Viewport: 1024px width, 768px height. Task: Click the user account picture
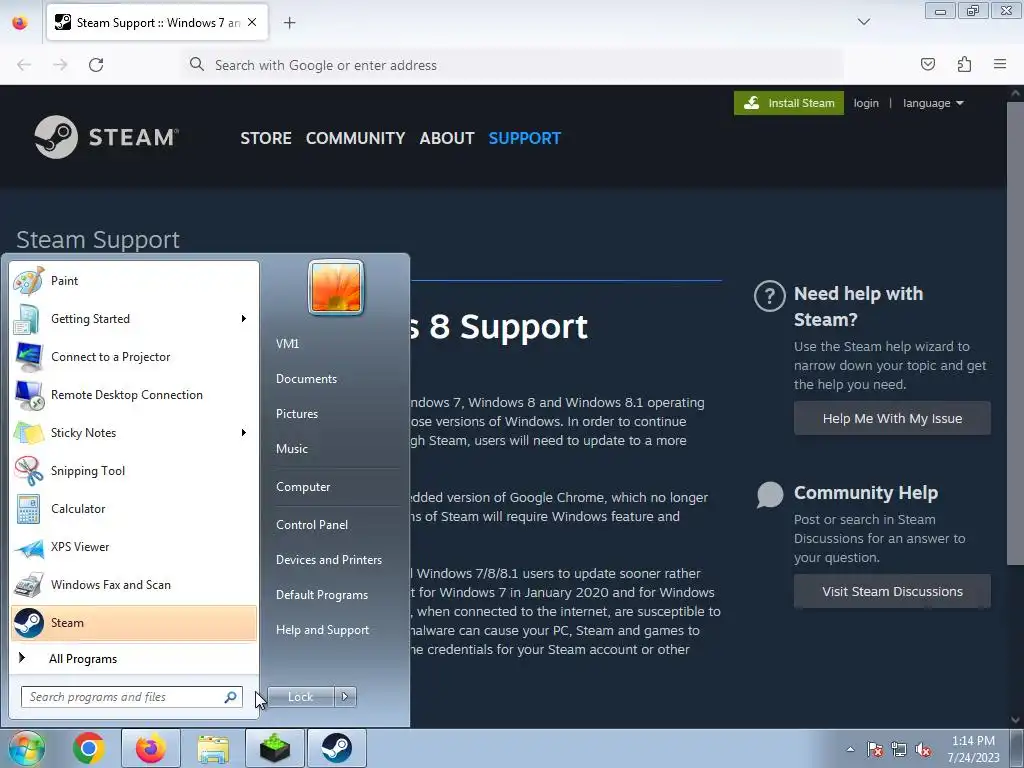pos(336,287)
